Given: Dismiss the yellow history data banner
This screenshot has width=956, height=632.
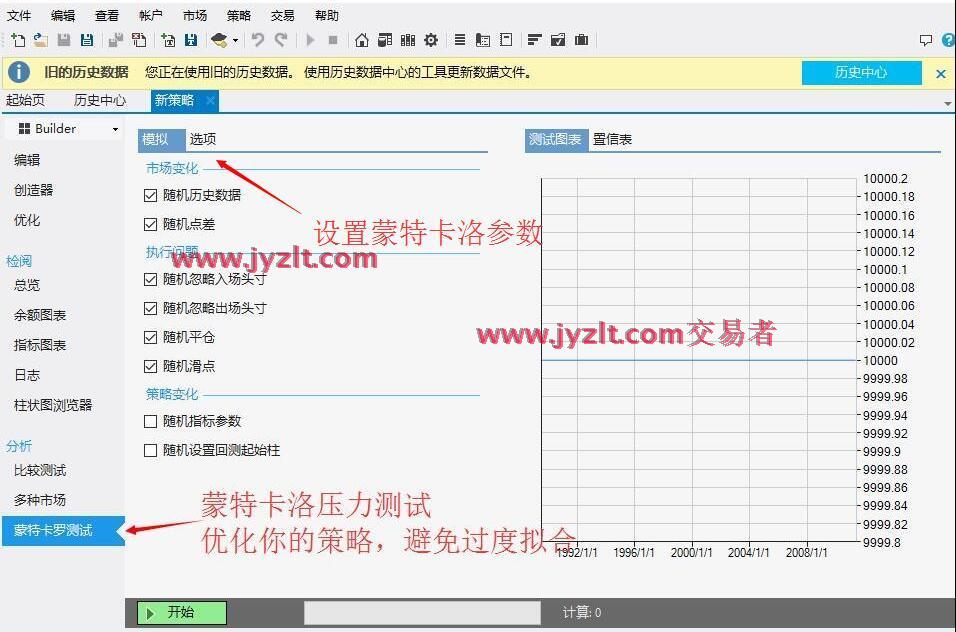Looking at the screenshot, I should point(941,74).
